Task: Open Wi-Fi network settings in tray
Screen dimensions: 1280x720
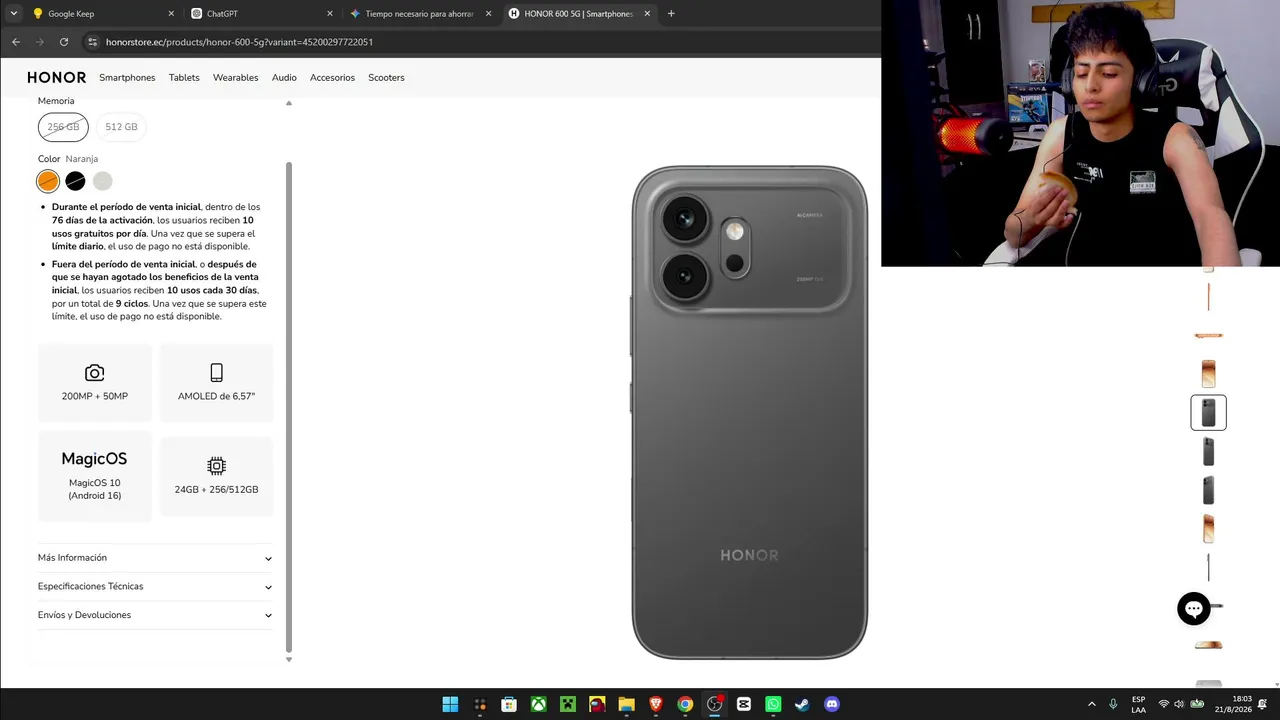Action: (1164, 704)
